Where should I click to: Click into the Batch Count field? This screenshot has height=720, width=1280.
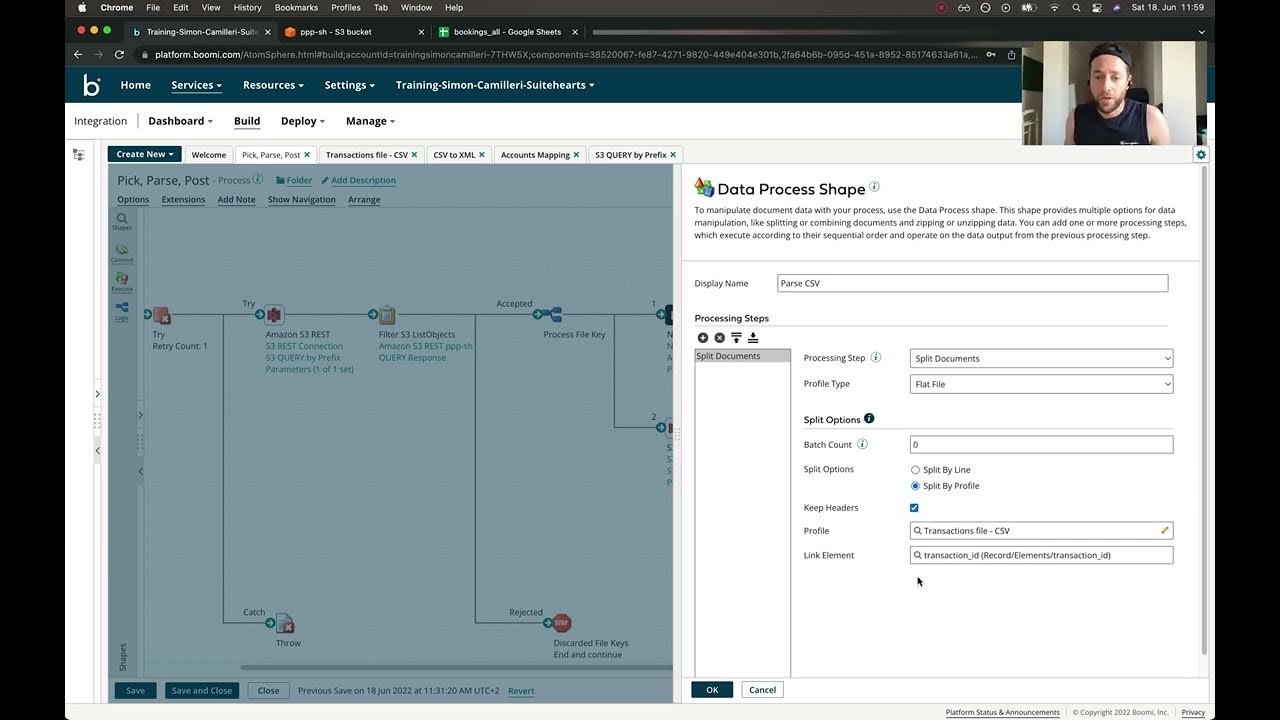pos(1041,444)
